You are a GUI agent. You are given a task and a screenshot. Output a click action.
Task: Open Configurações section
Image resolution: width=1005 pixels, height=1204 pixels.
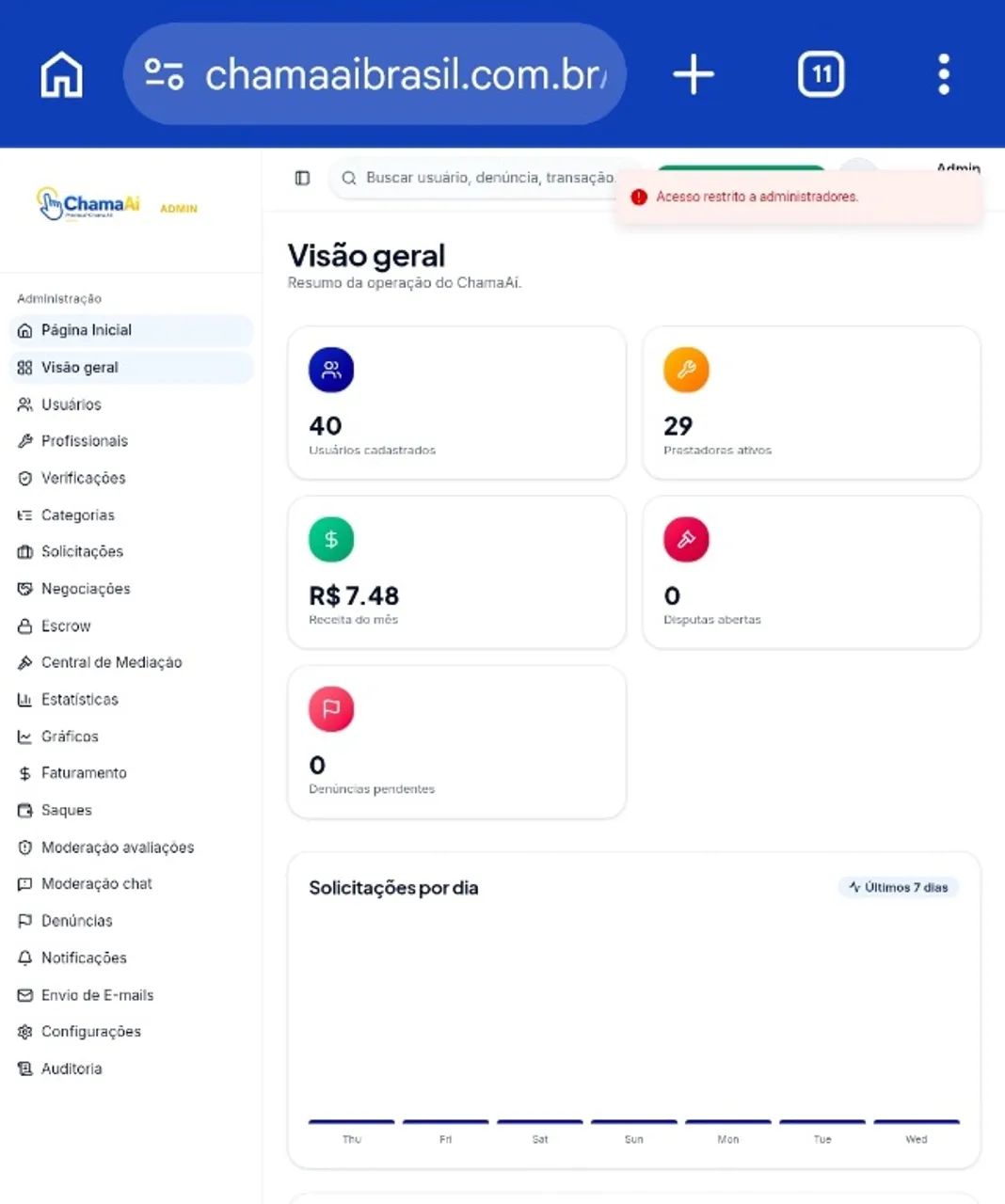pos(132,1032)
